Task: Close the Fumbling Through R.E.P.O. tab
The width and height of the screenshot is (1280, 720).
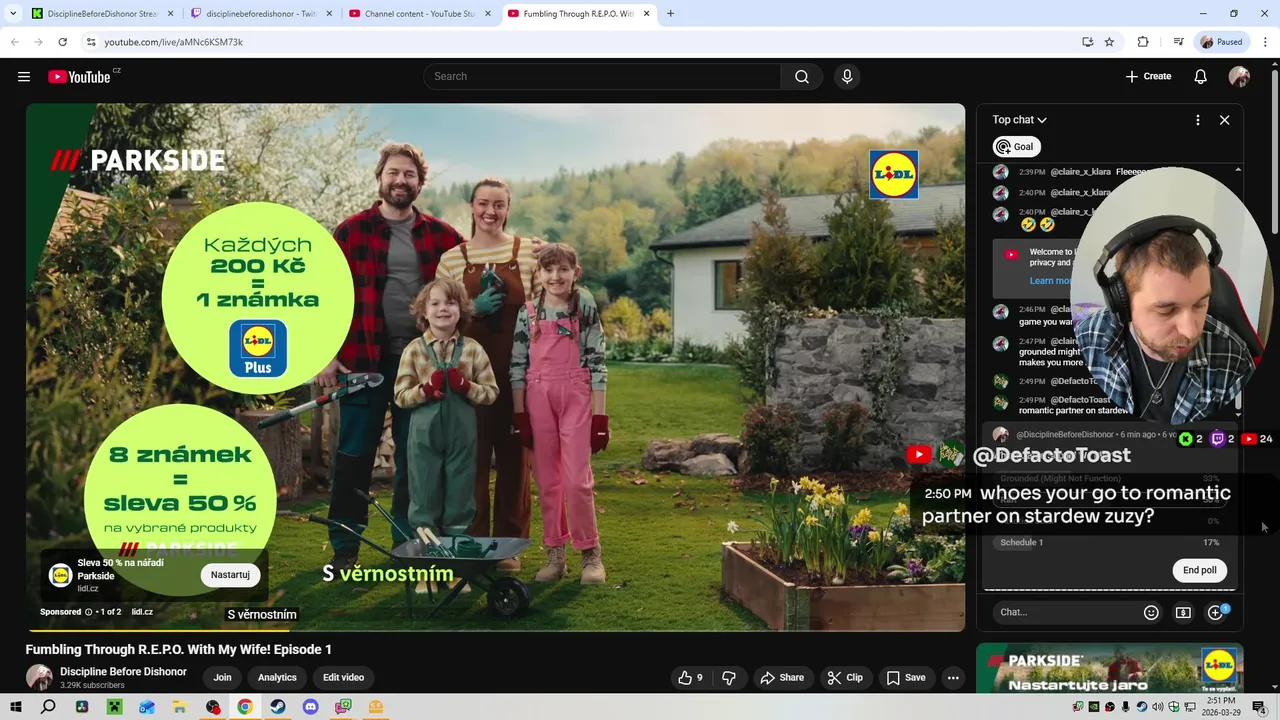Action: pos(646,14)
